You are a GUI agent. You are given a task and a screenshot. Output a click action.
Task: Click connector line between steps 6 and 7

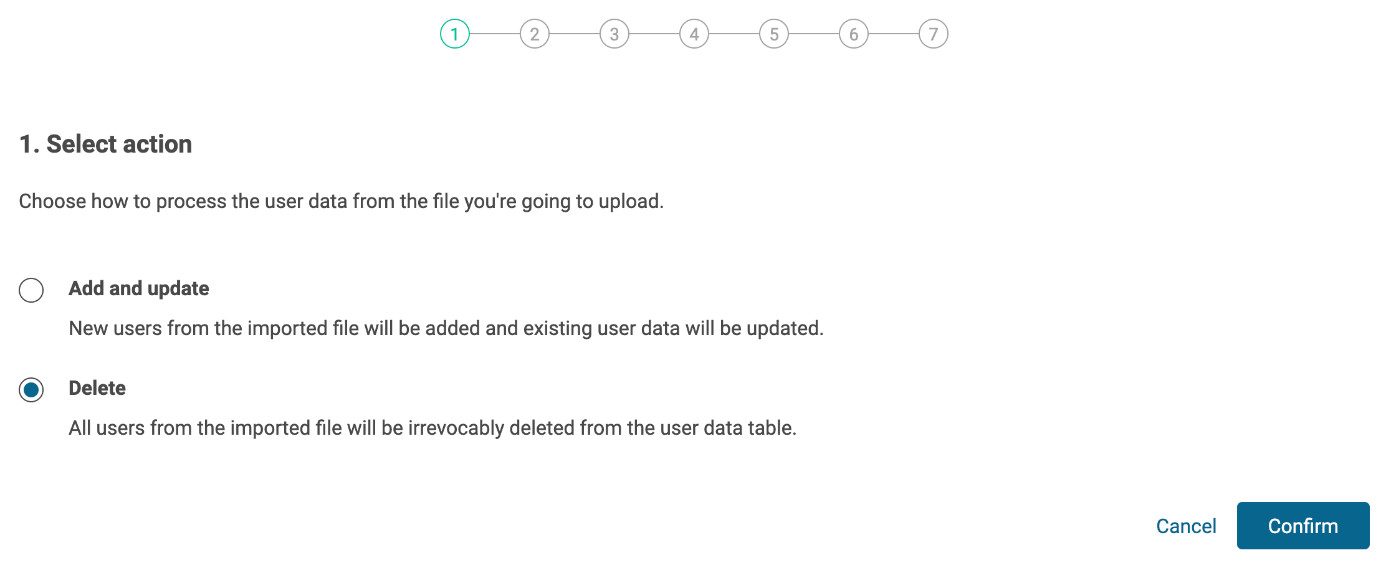click(x=893, y=35)
